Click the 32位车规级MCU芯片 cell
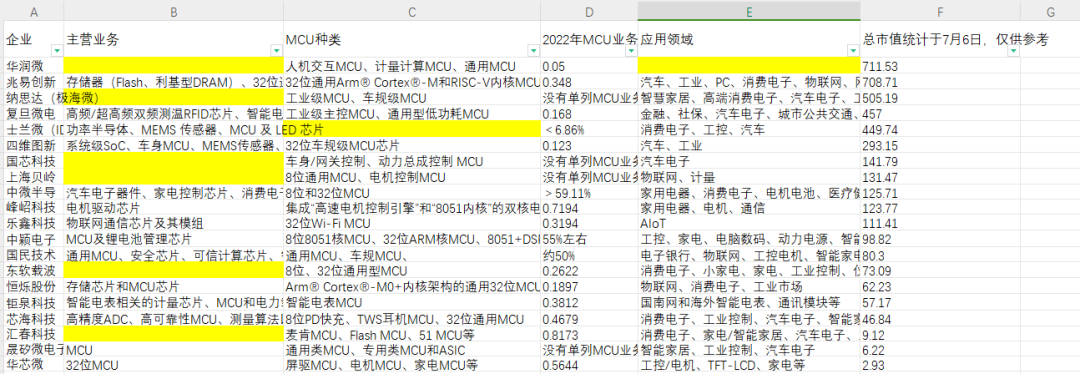Screen dimensions: 1080x374 coord(412,145)
